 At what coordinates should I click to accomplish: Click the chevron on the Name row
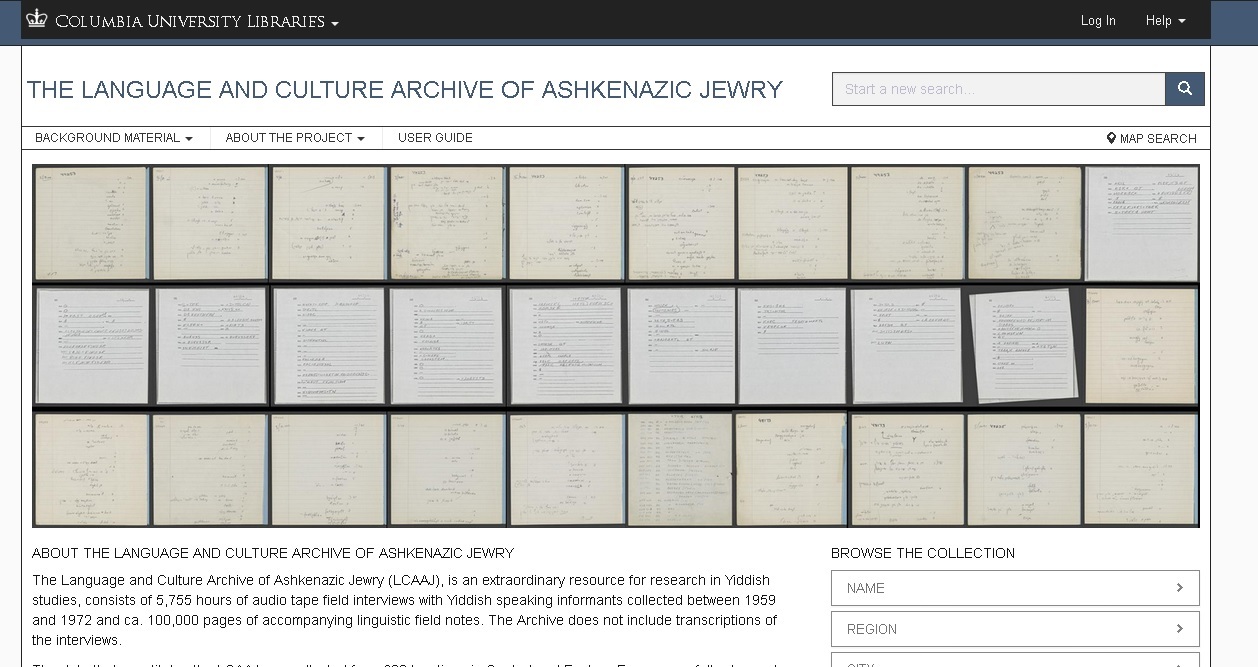click(x=1180, y=588)
